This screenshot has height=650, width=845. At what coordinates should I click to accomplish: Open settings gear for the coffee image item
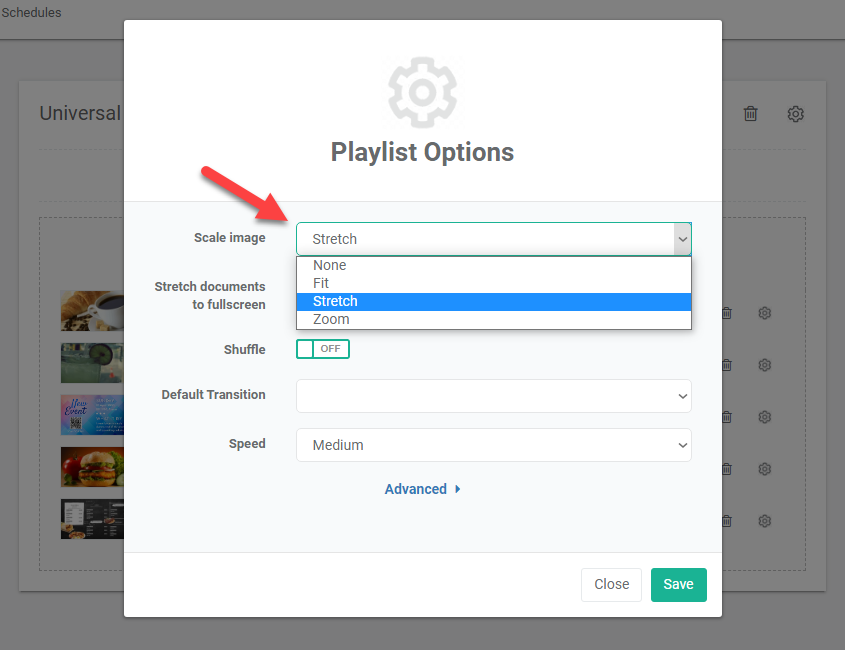pos(764,313)
